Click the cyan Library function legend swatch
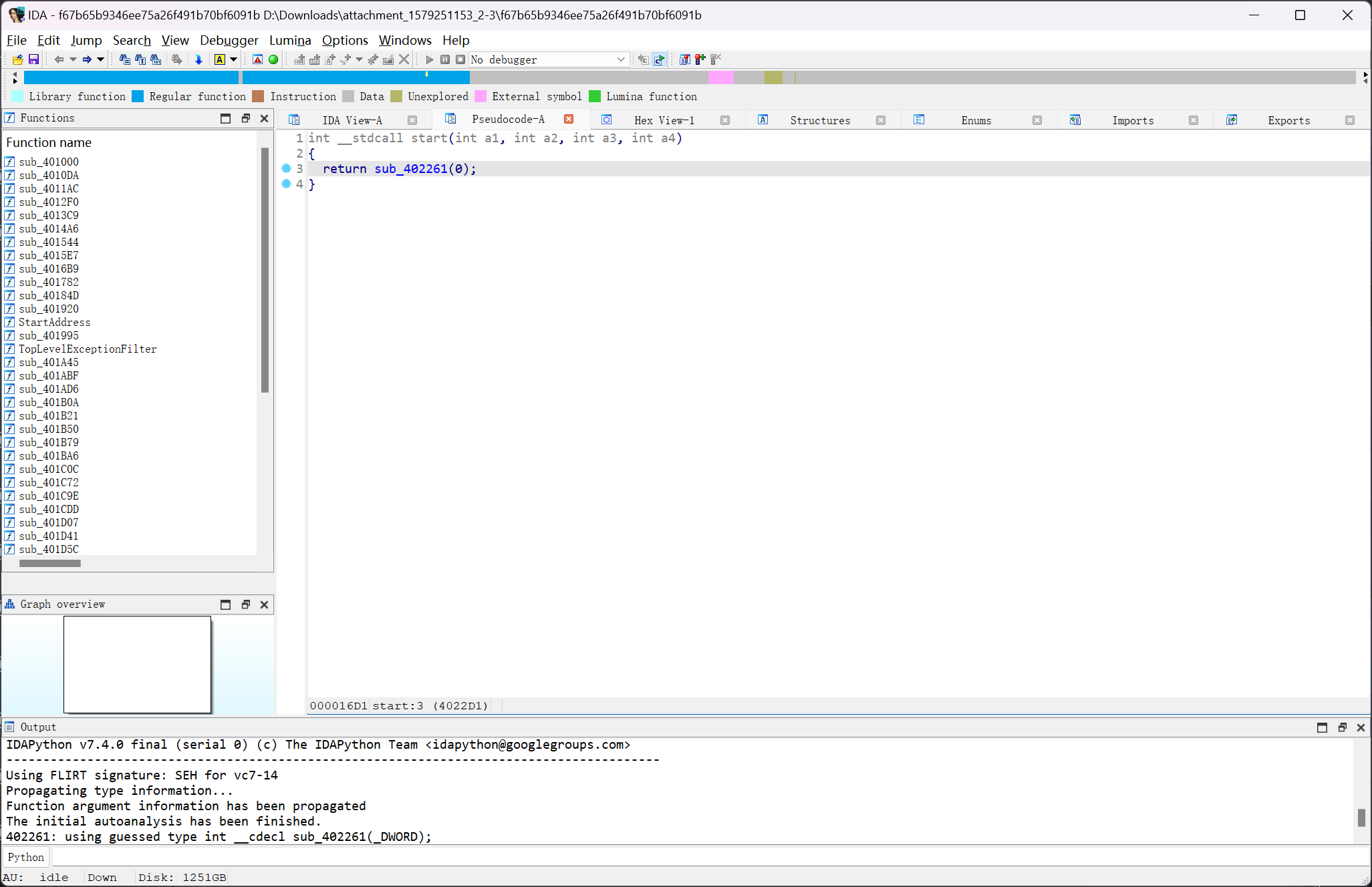 pyautogui.click(x=18, y=97)
